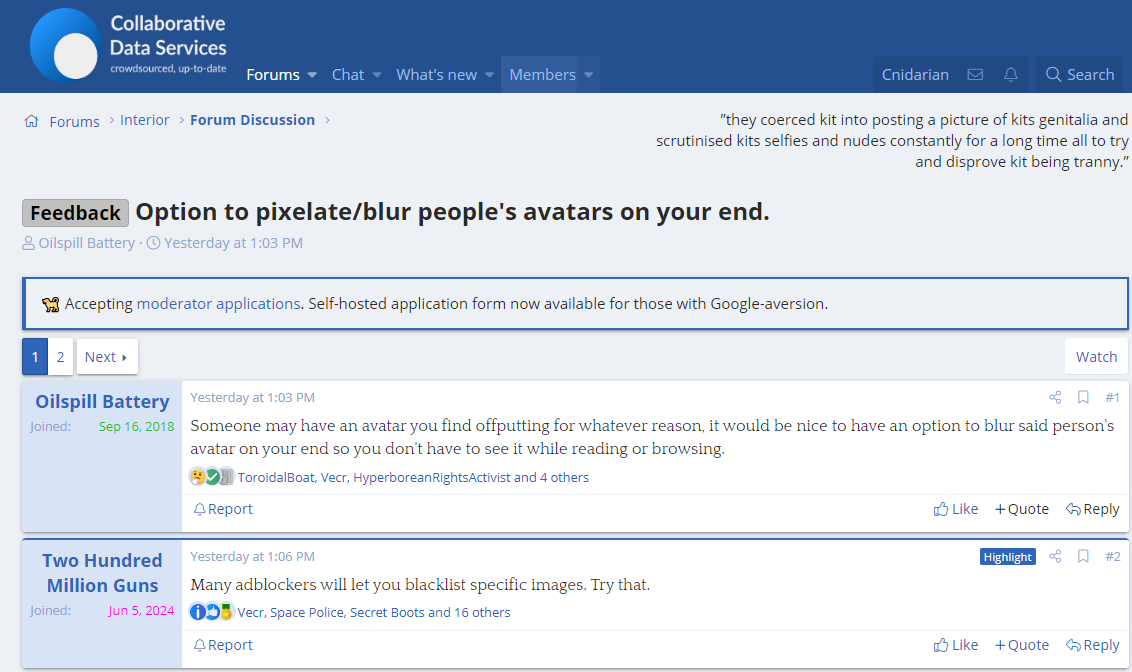Reply to Two Hundred Million Guns' post

(x=1093, y=645)
